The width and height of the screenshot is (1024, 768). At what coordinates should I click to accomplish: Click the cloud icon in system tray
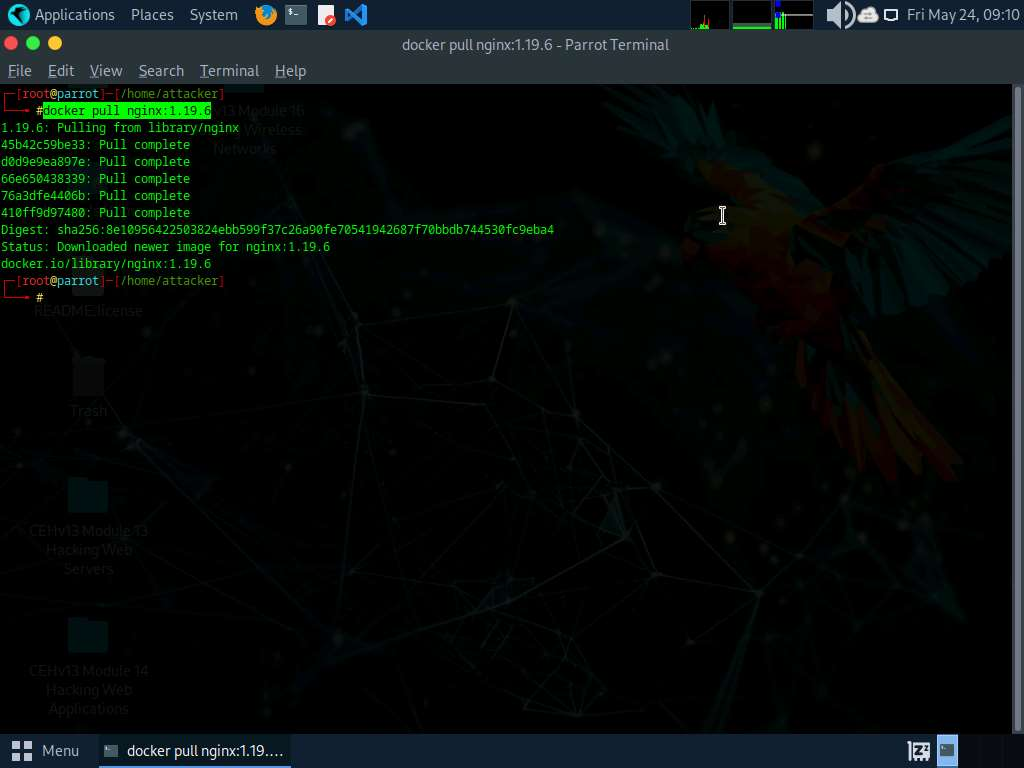pos(867,15)
